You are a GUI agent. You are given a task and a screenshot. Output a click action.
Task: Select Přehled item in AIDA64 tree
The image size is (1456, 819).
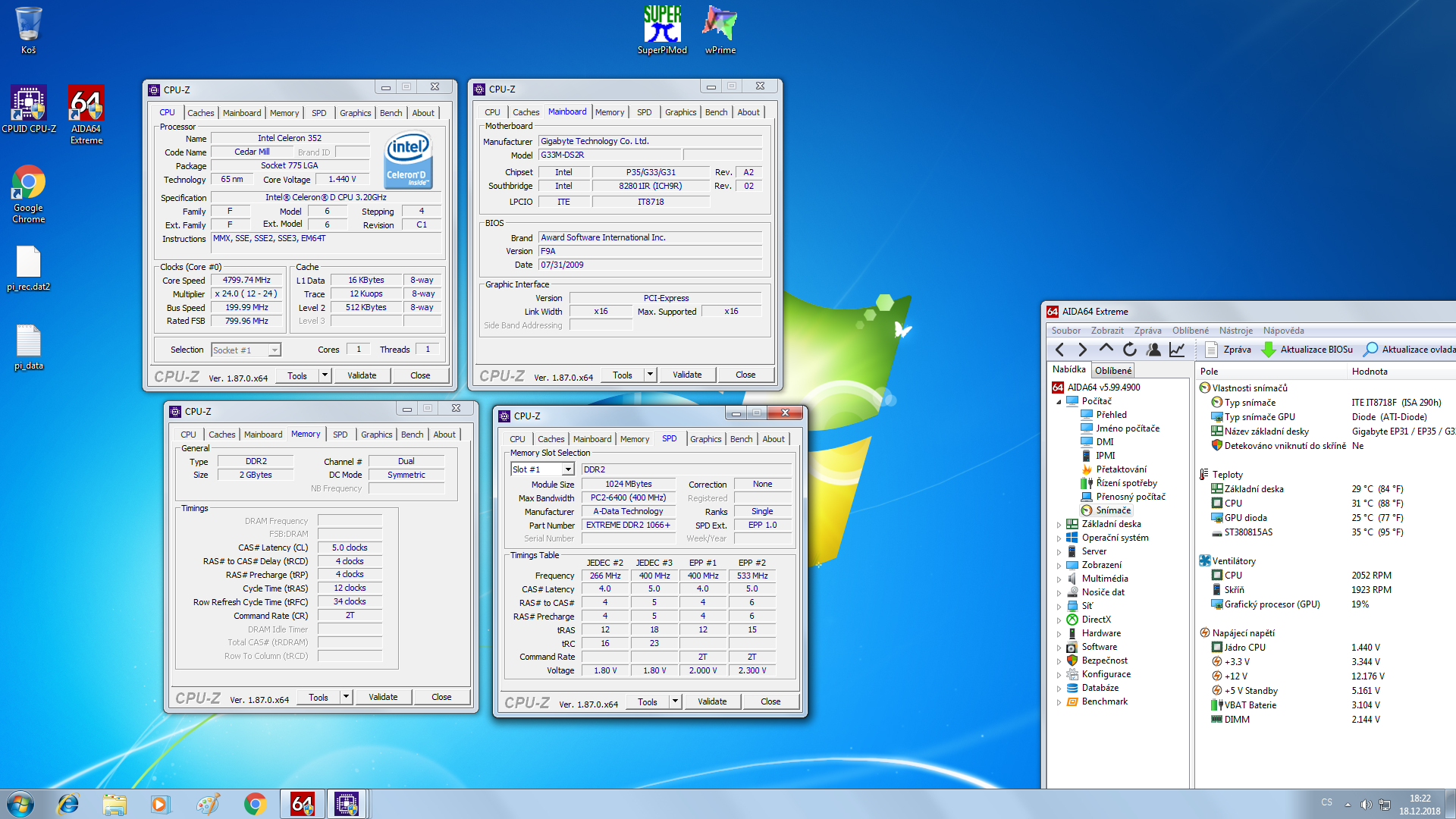[x=1103, y=415]
